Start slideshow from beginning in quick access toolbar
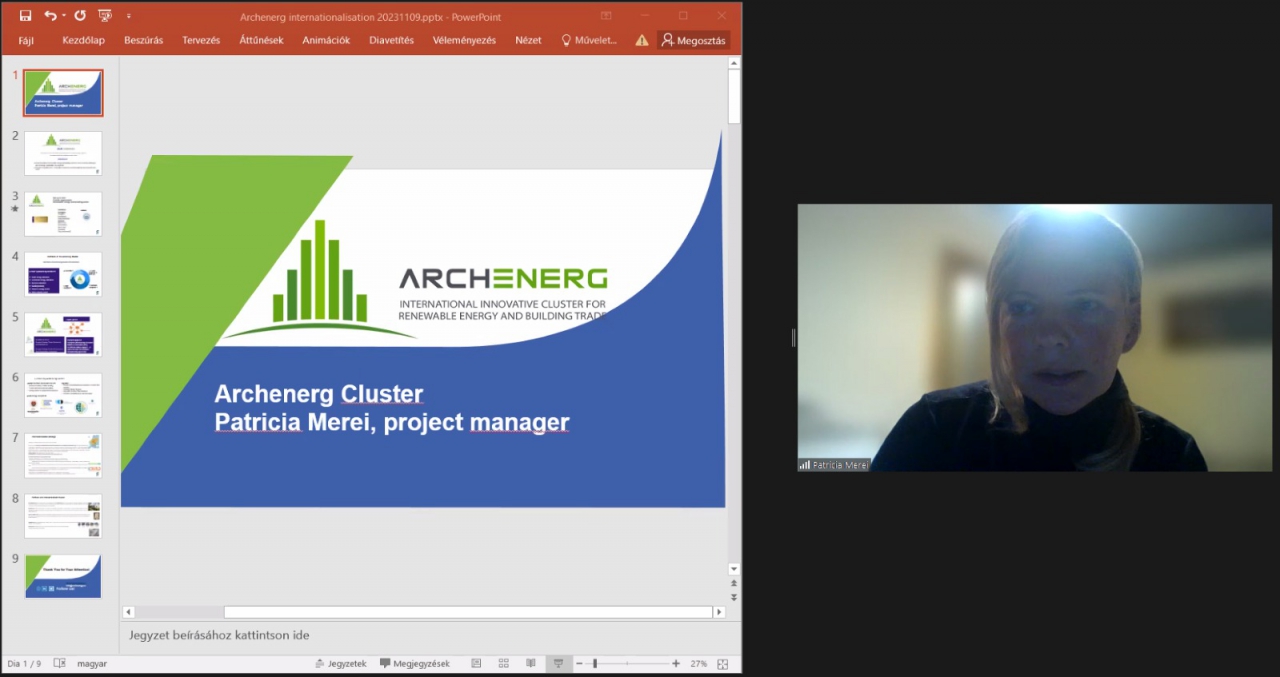Image resolution: width=1280 pixels, height=677 pixels. 104,16
